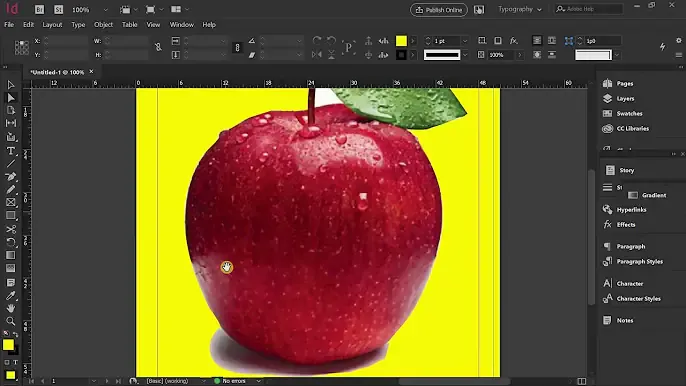Image resolution: width=686 pixels, height=386 pixels.
Task: Open the Object menu
Action: pos(103,25)
